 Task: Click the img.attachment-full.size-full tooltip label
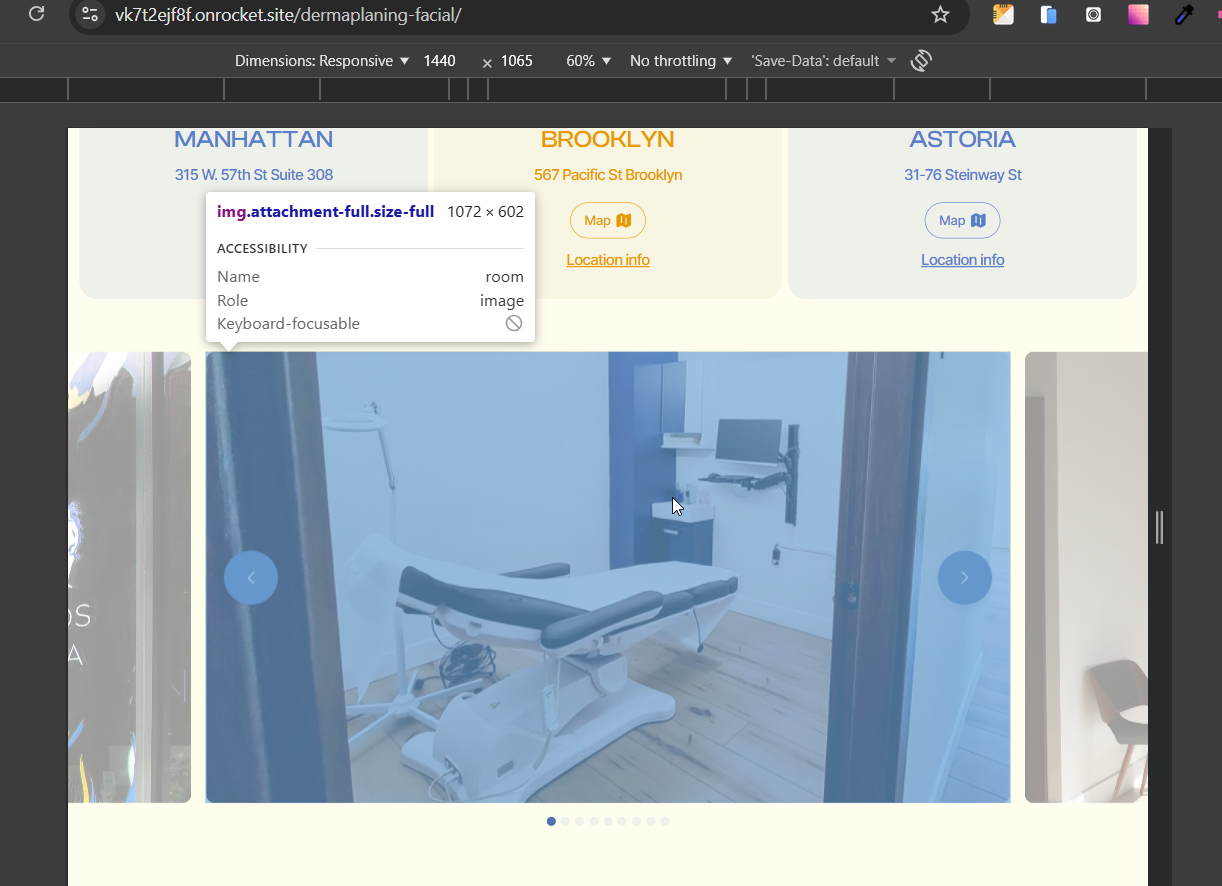(325, 212)
